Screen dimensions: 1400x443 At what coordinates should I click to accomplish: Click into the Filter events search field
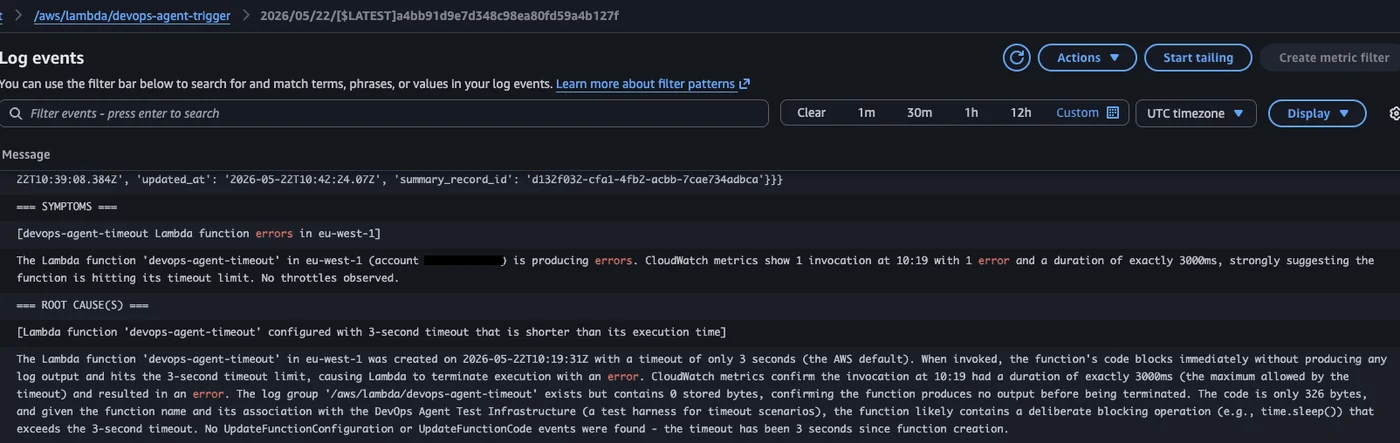tap(384, 113)
